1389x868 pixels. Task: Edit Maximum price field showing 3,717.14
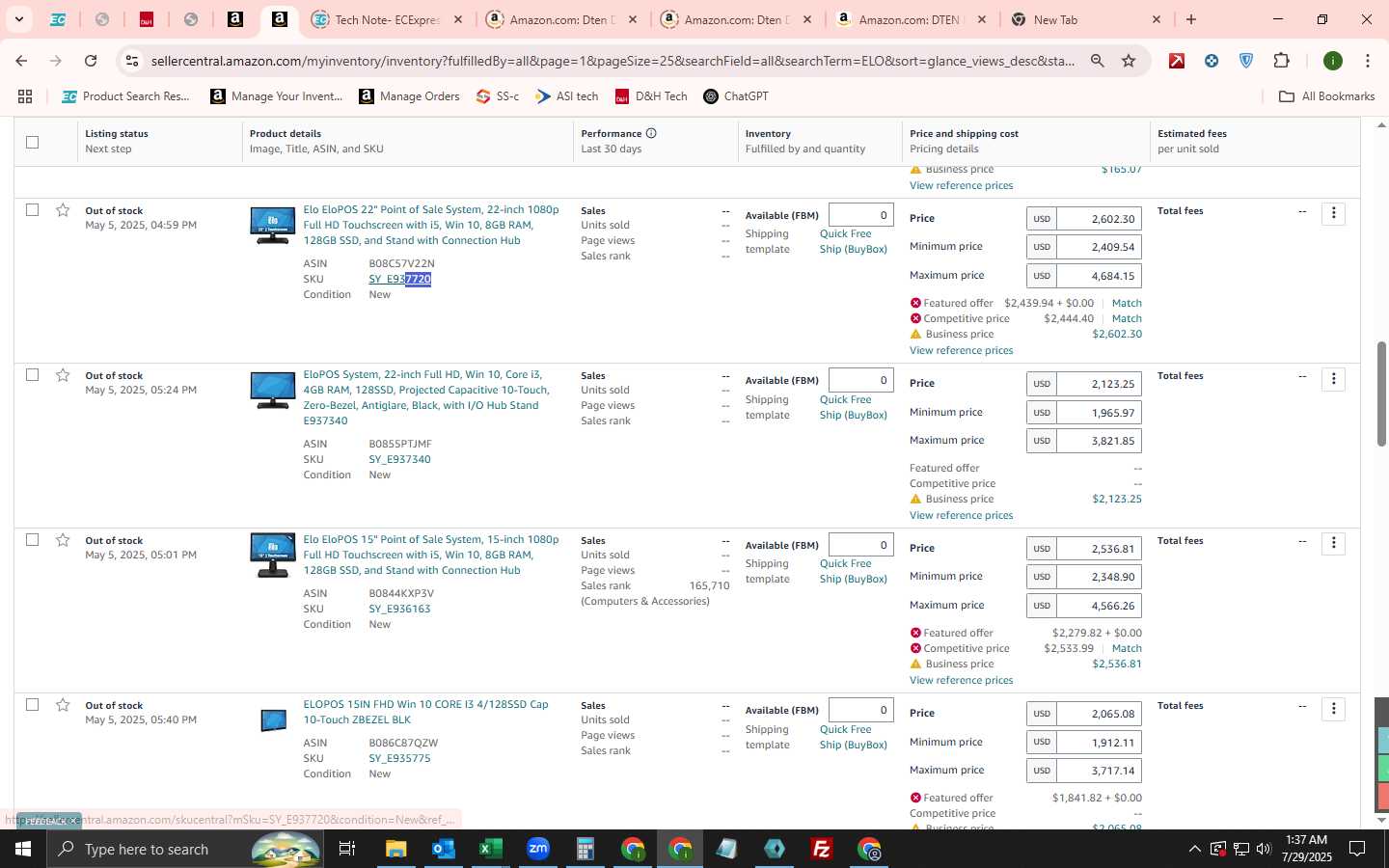pyautogui.click(x=1098, y=771)
